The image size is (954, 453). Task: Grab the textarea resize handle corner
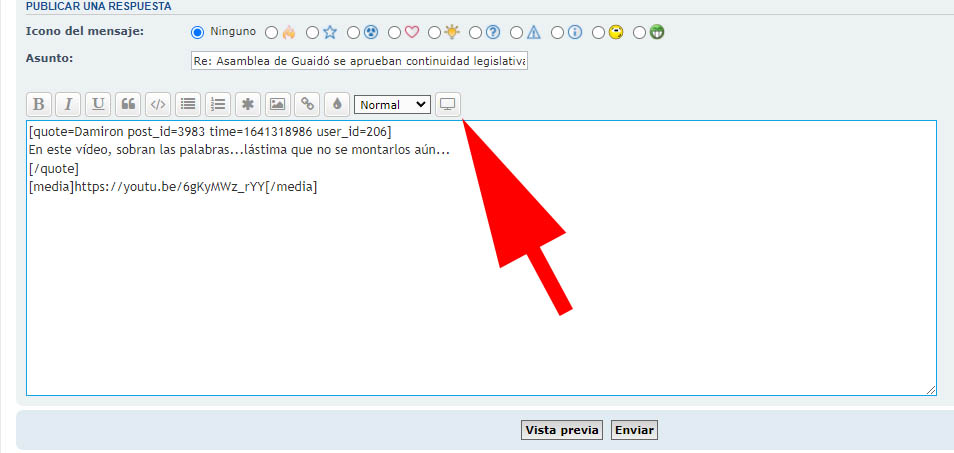pos(931,390)
